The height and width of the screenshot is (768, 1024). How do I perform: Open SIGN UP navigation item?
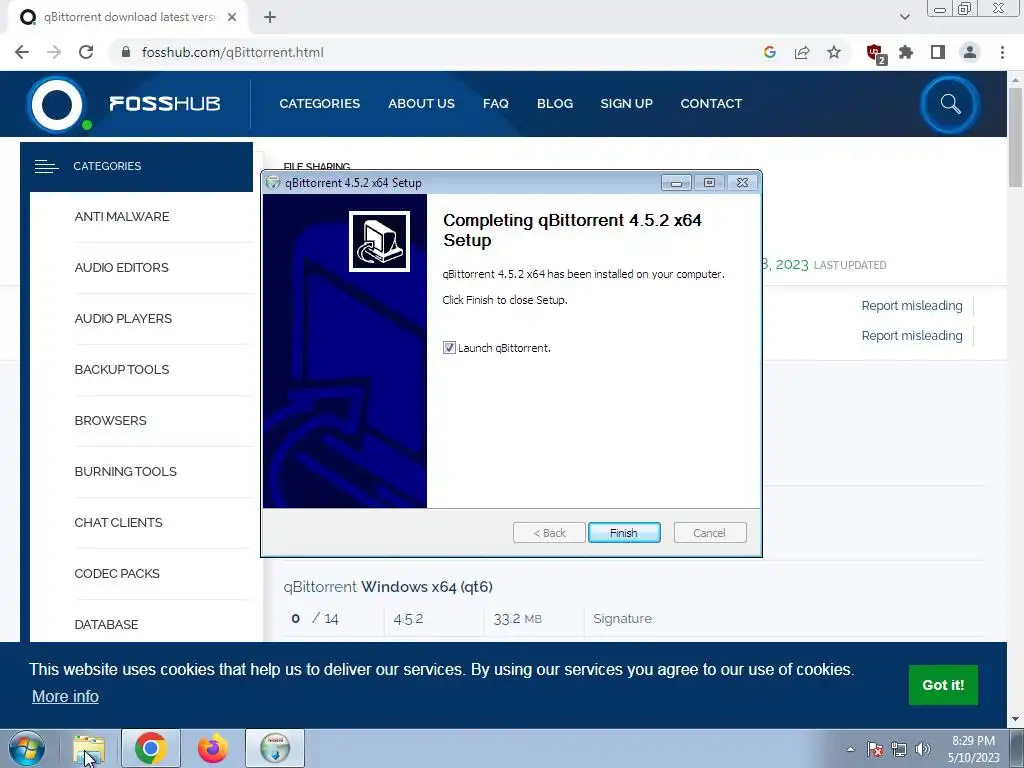[626, 104]
